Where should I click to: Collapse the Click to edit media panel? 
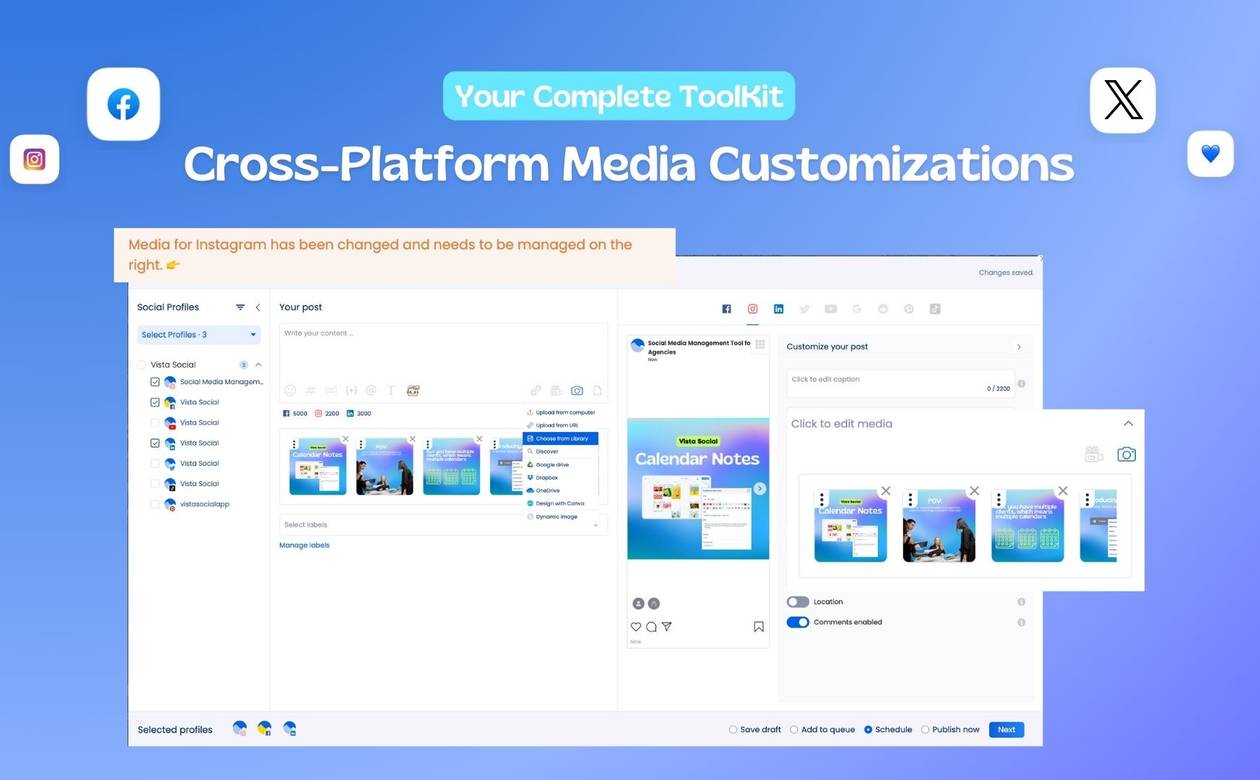point(1128,424)
